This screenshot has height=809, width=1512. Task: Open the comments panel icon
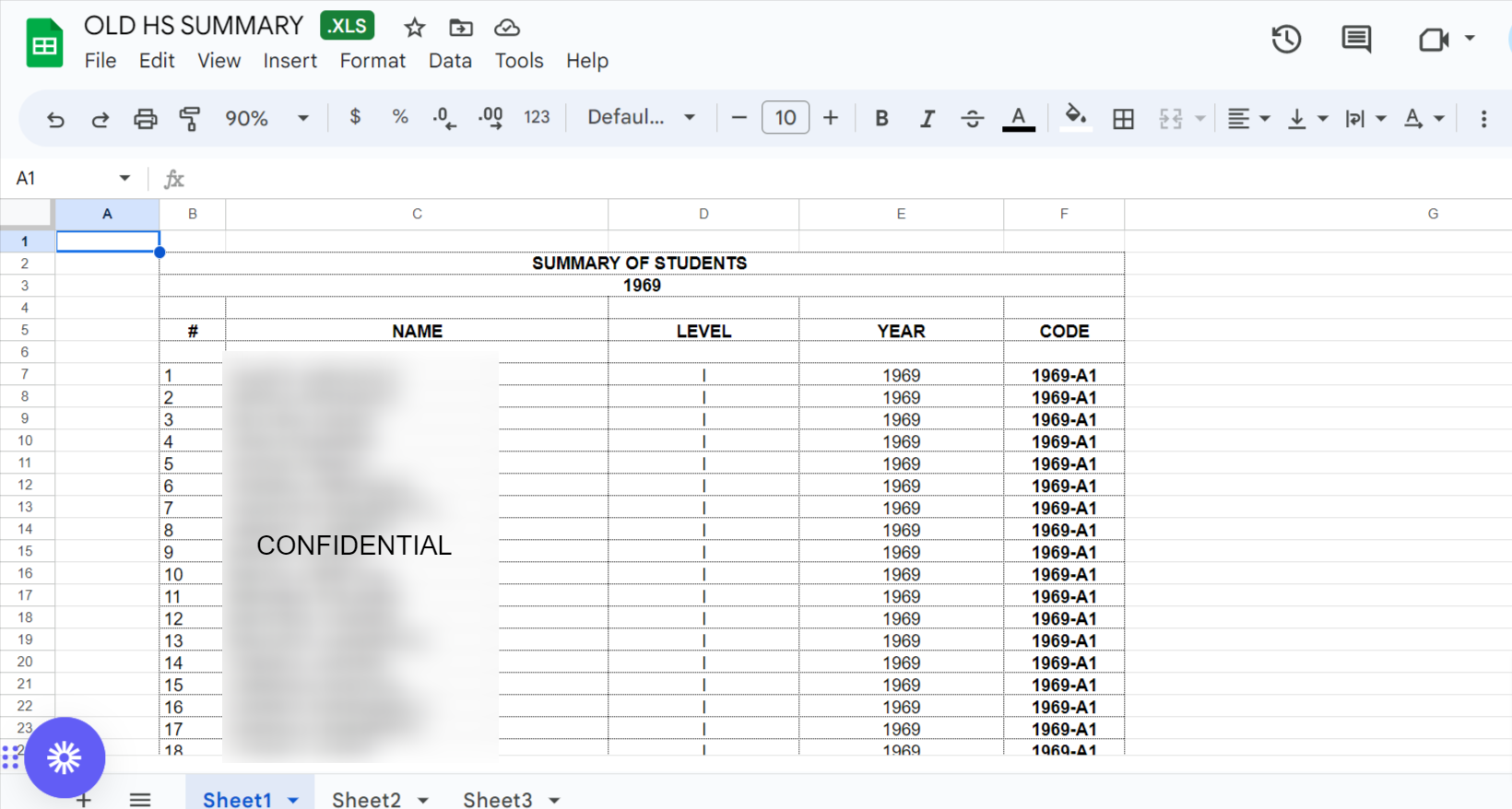(1356, 39)
